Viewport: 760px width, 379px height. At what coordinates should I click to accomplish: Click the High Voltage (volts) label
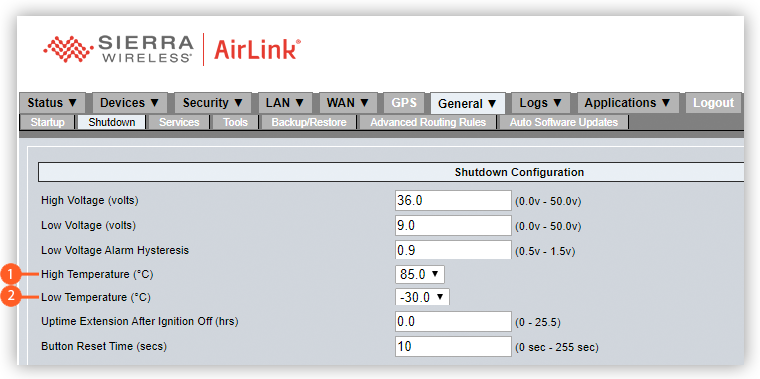point(90,200)
